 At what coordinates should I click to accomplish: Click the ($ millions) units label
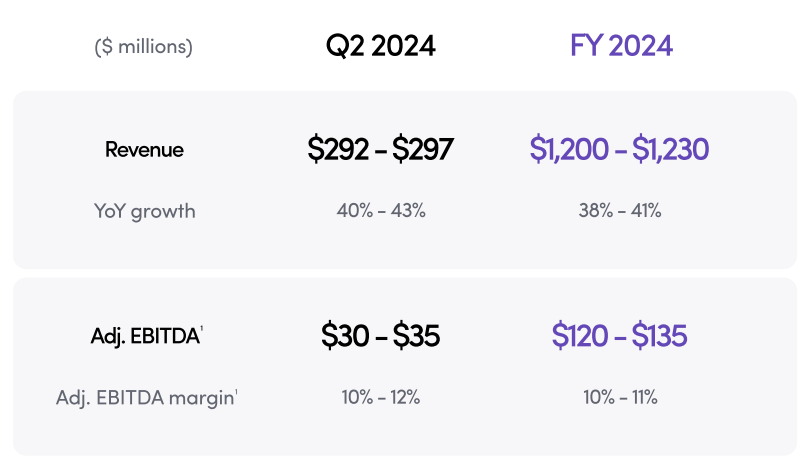tap(144, 47)
